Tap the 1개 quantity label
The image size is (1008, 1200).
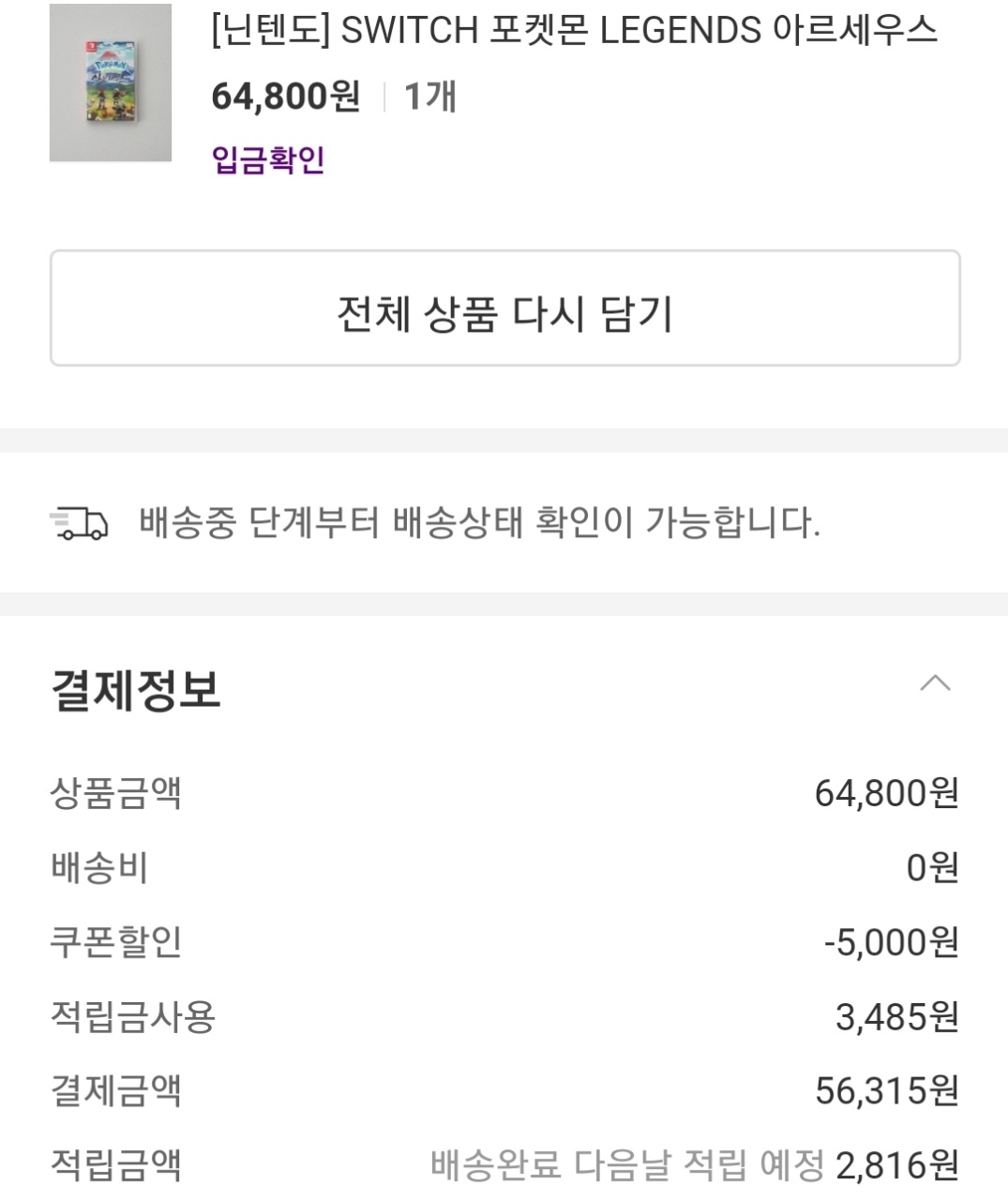pyautogui.click(x=429, y=96)
